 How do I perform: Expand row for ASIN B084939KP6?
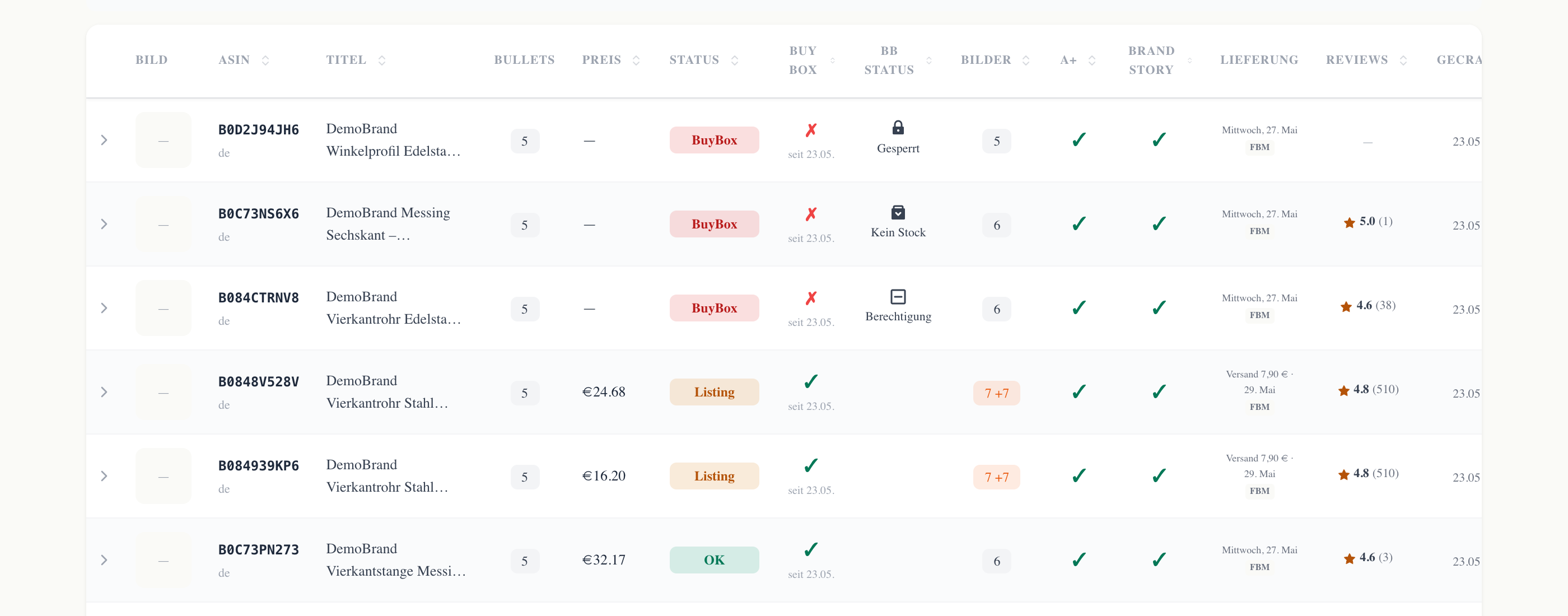[x=104, y=476]
